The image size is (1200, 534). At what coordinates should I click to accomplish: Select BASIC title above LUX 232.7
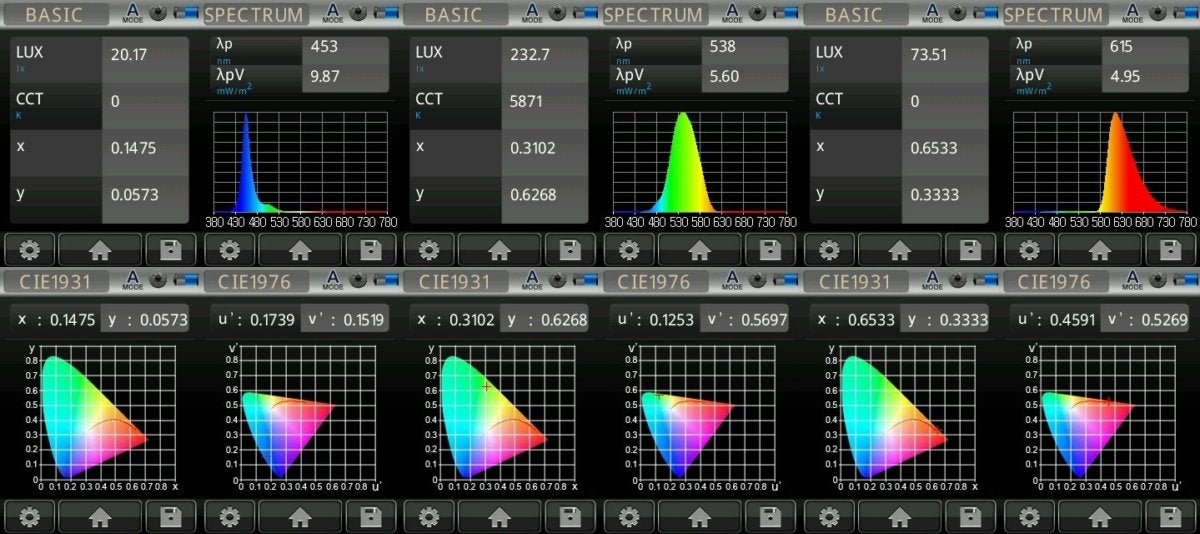point(455,15)
